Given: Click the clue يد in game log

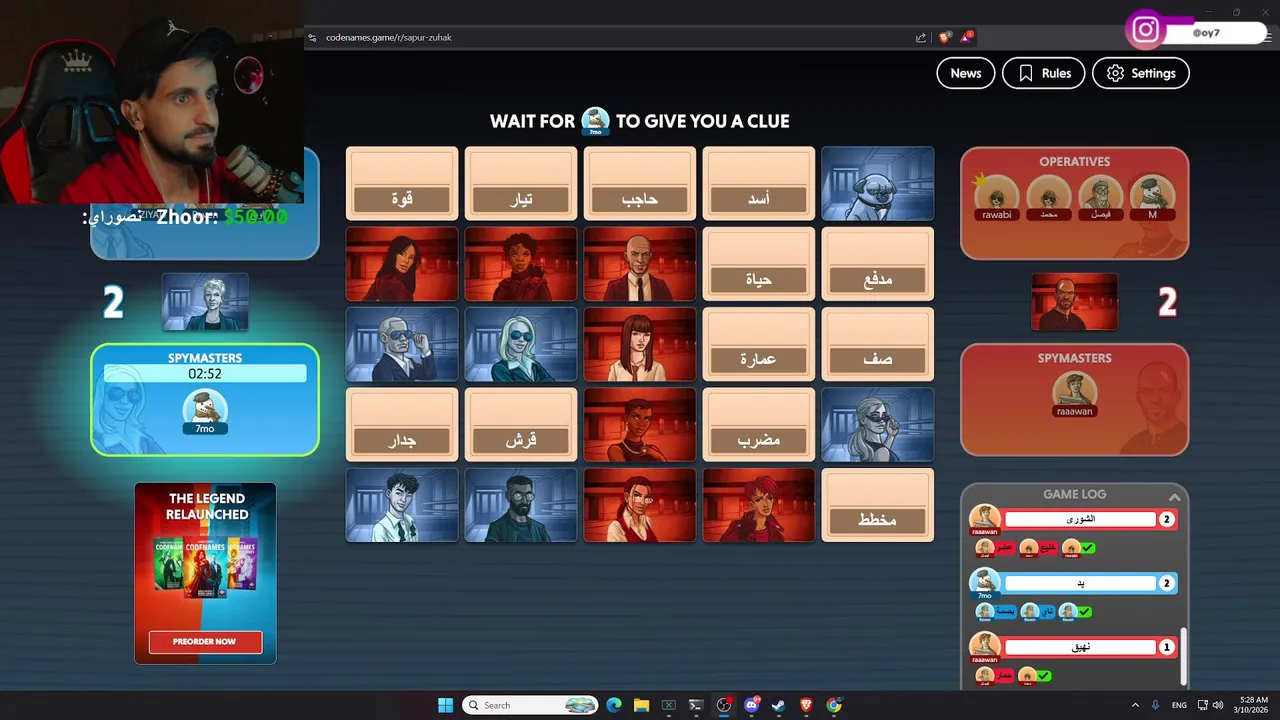Looking at the screenshot, I should (1080, 584).
